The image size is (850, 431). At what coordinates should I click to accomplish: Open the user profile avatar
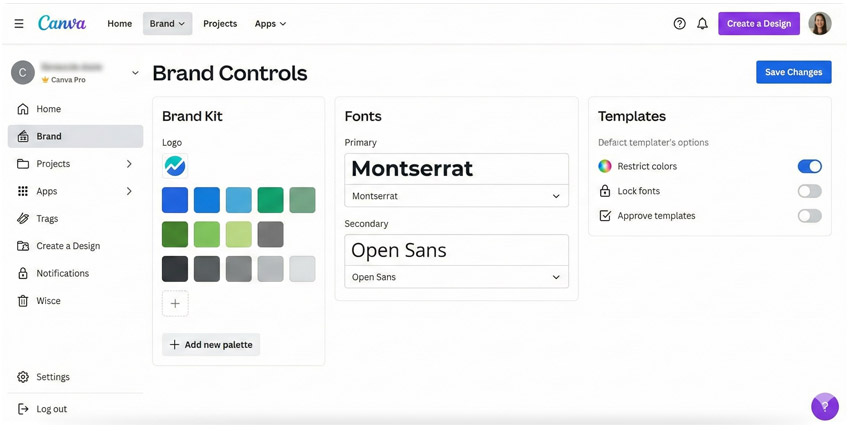coord(819,23)
